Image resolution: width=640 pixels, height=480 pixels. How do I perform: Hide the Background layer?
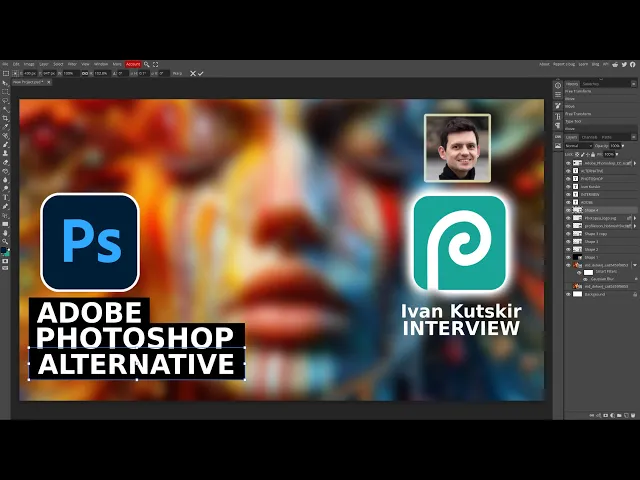pos(568,294)
